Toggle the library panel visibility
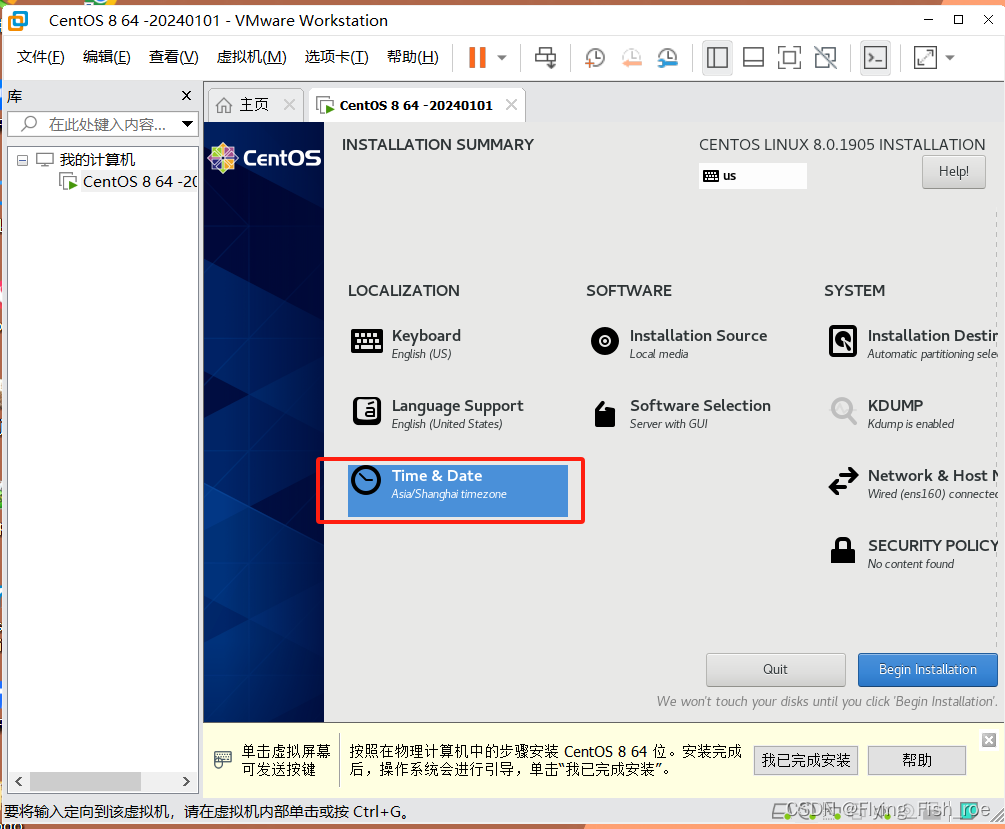Screen dimensions: 1005x829 pos(717,57)
